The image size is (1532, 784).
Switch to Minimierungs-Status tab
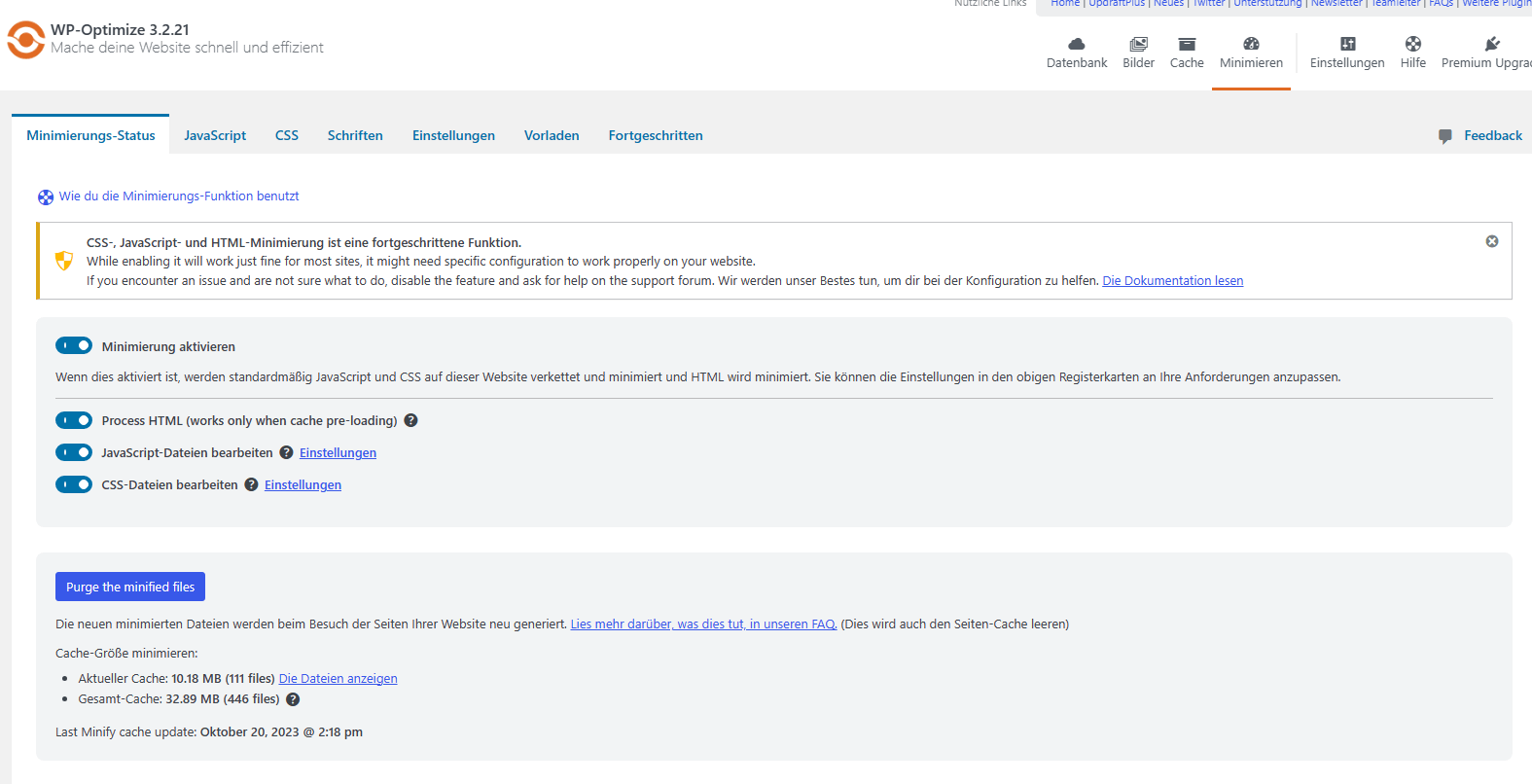pos(90,135)
